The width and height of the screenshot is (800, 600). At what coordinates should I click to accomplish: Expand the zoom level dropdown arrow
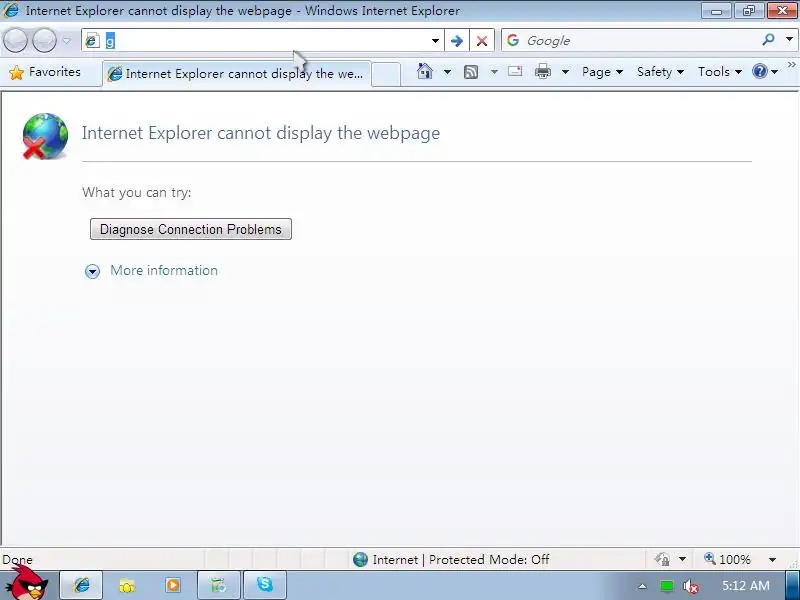point(772,560)
